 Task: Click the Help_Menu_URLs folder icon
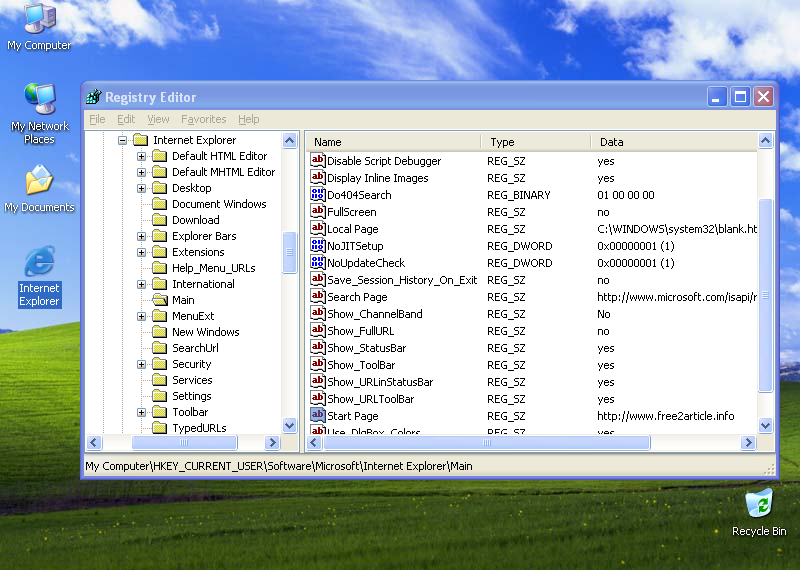(x=160, y=268)
